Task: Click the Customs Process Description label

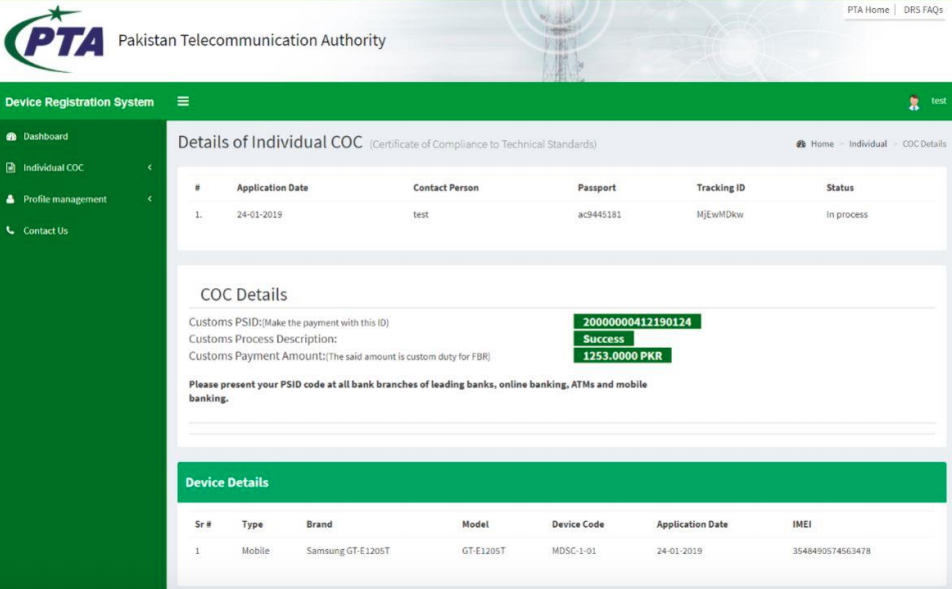Action: click(263, 339)
